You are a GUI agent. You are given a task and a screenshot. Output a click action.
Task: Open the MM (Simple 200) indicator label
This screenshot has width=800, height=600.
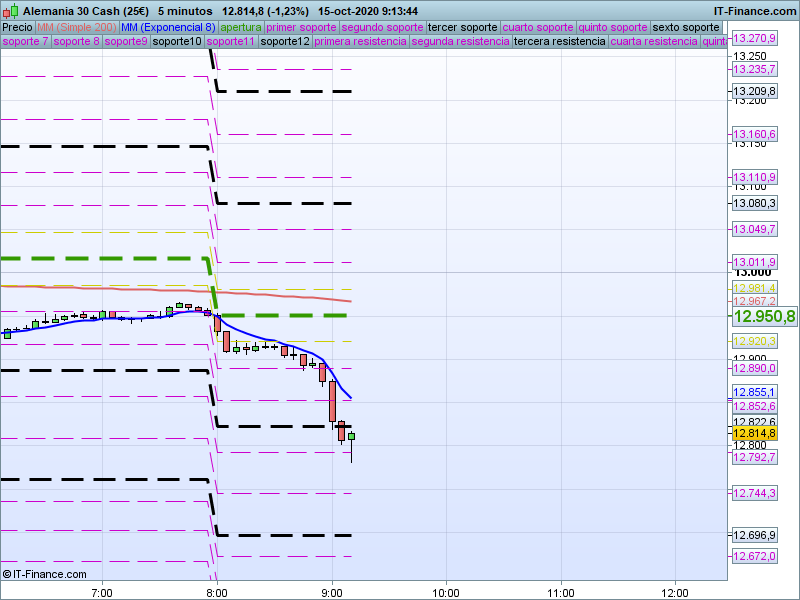click(70, 27)
